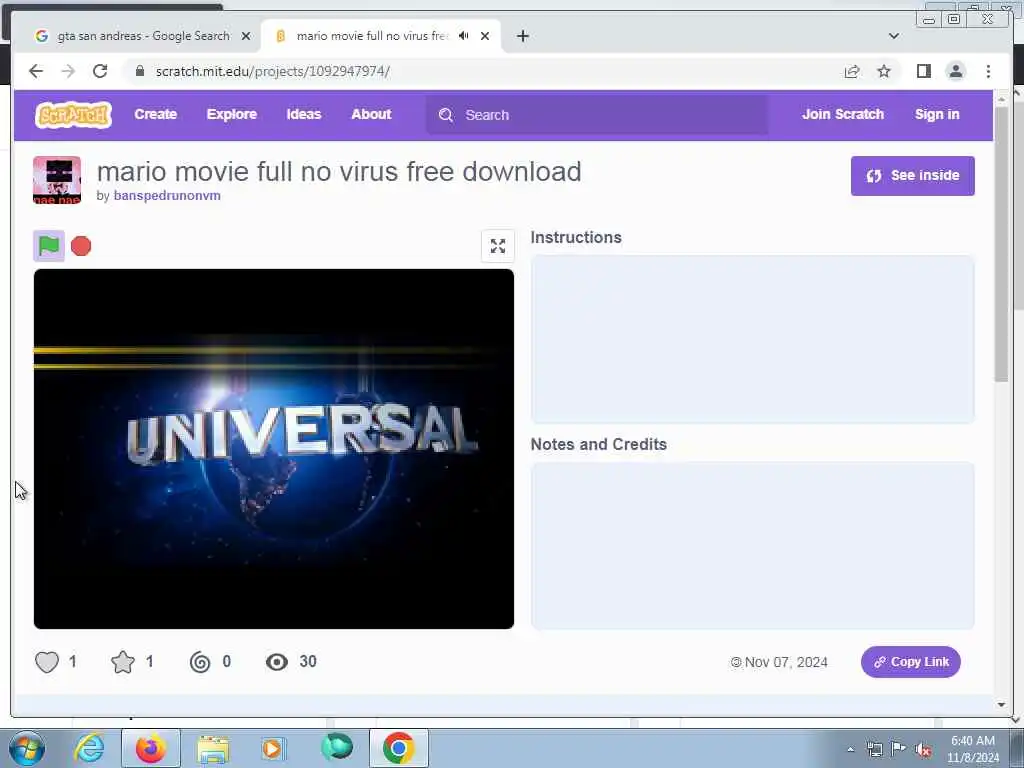This screenshot has width=1024, height=768.
Task: Click the green flag to start project
Action: 49,246
